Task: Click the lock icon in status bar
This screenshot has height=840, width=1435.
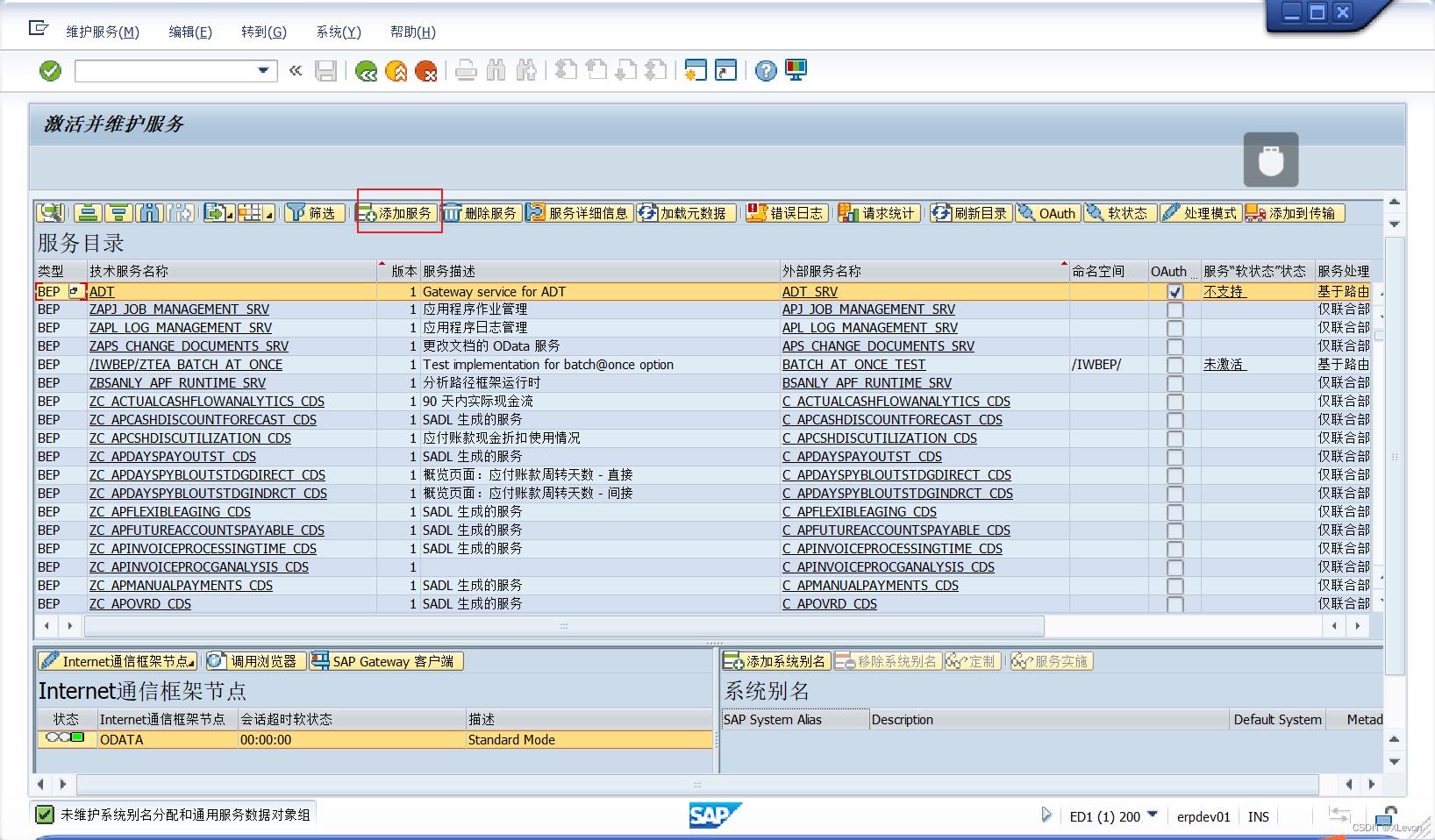Action: point(1388,816)
